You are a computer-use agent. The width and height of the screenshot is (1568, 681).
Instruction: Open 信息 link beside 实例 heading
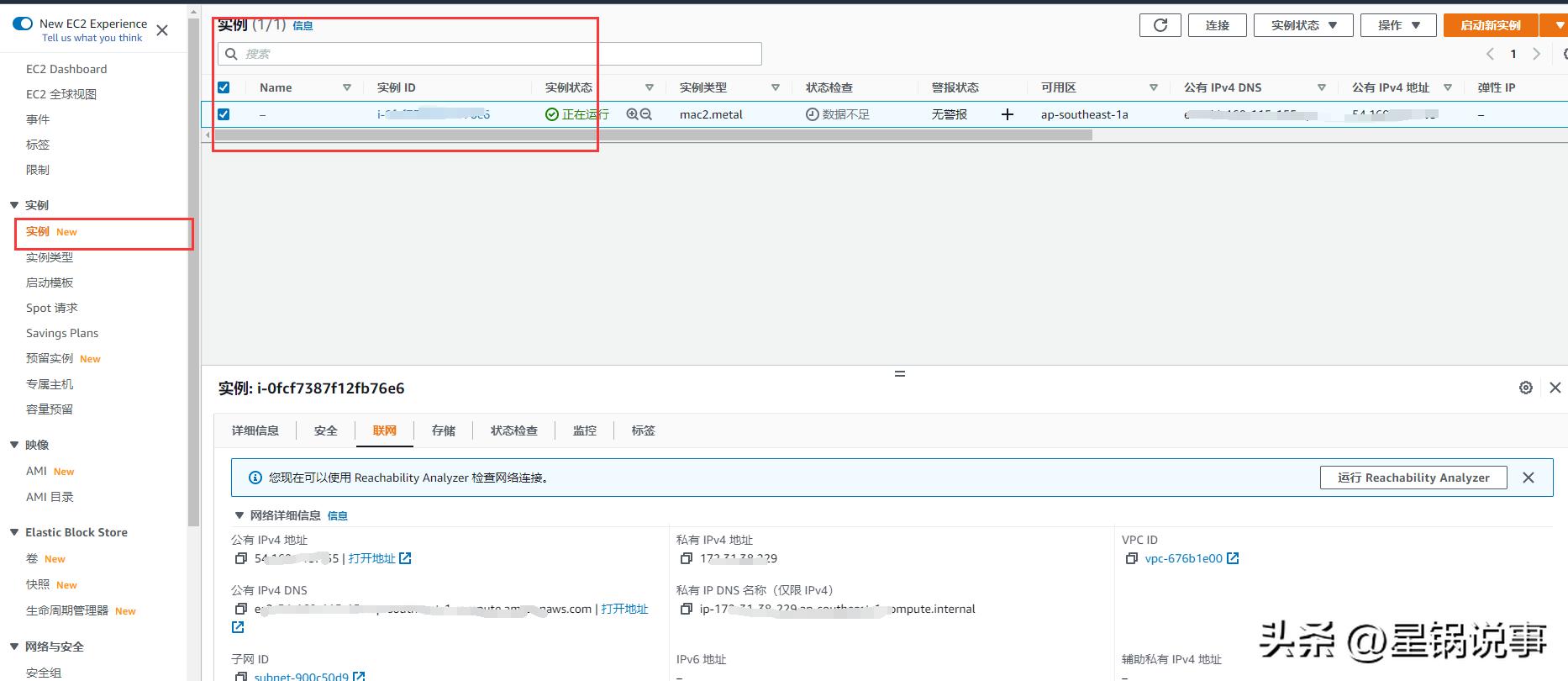(303, 26)
